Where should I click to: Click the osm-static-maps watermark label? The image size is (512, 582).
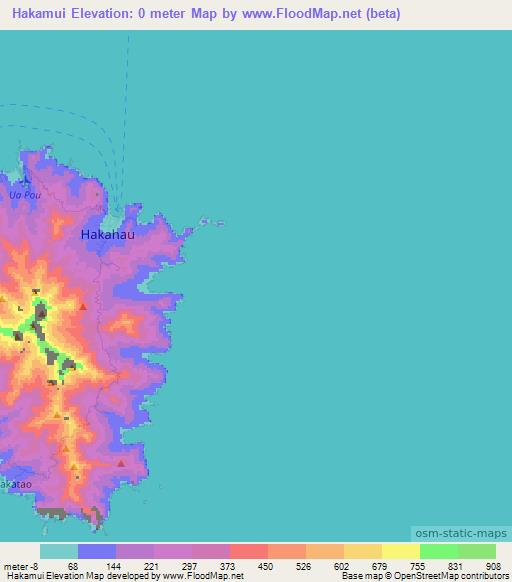[461, 533]
